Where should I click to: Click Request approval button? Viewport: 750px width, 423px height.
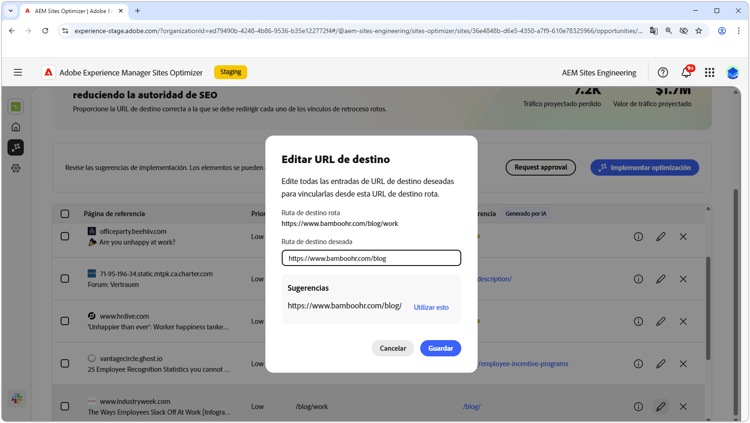pyautogui.click(x=540, y=167)
